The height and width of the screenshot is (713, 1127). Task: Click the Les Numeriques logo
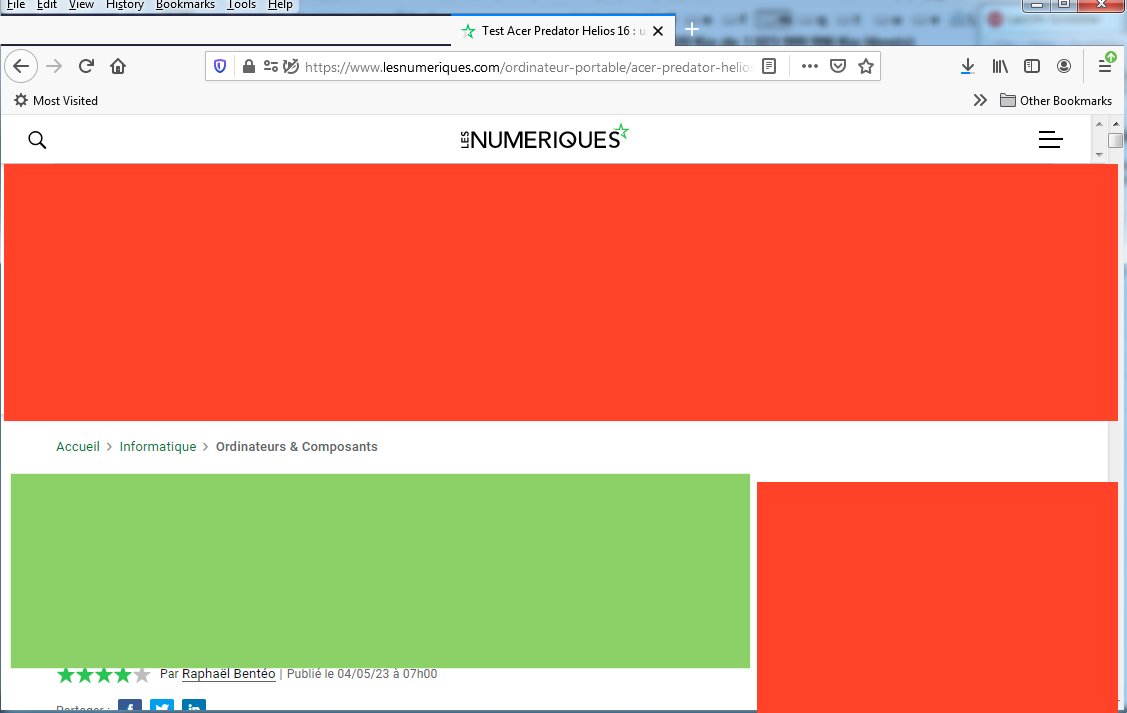coord(544,137)
